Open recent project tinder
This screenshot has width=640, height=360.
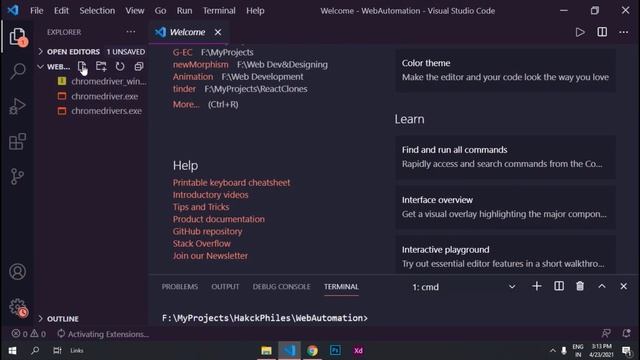(x=184, y=89)
